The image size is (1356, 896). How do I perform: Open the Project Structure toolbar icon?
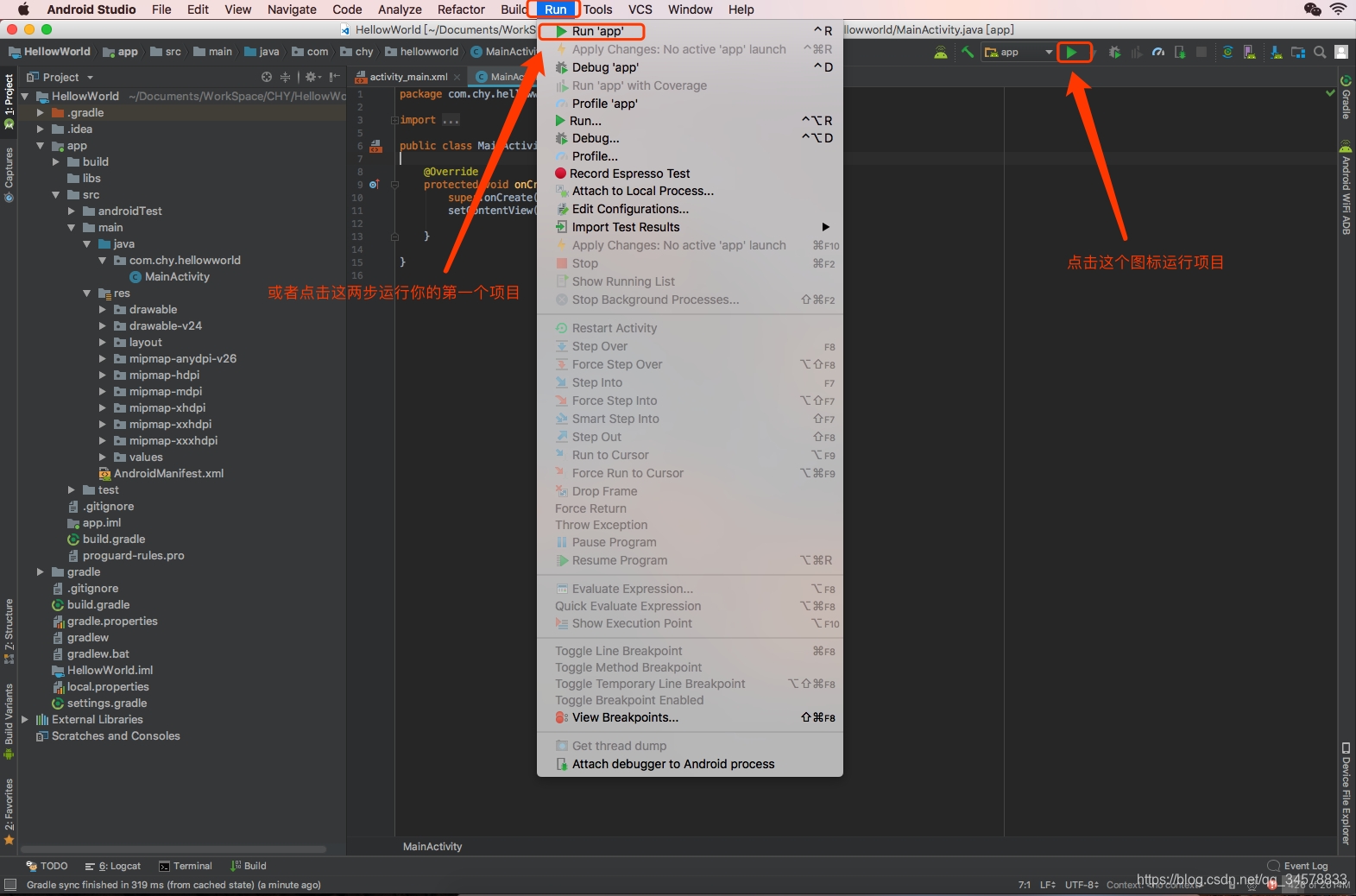1298,52
